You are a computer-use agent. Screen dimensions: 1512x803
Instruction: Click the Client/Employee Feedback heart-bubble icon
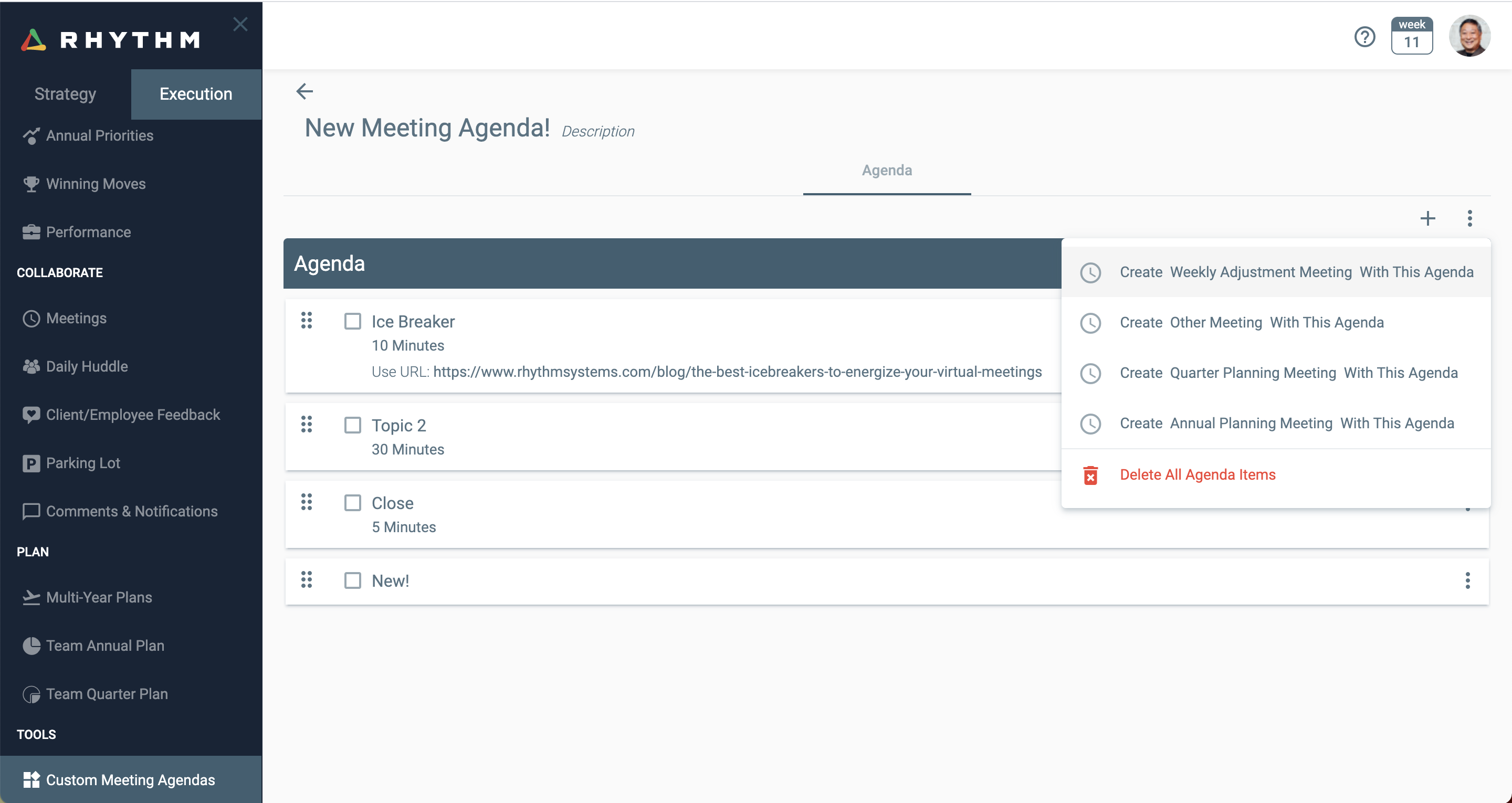click(x=31, y=415)
